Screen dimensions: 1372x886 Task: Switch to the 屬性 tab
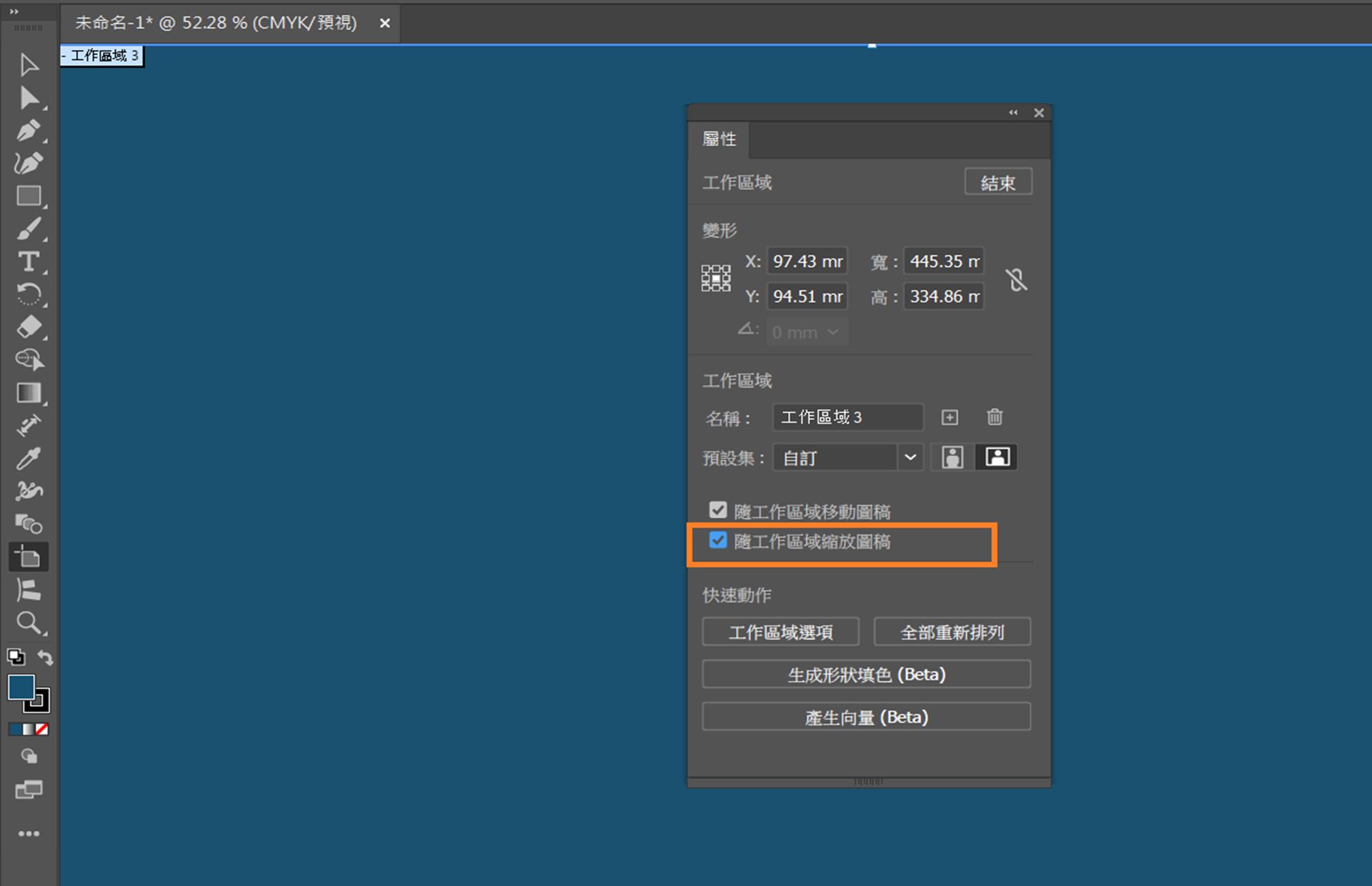point(718,139)
